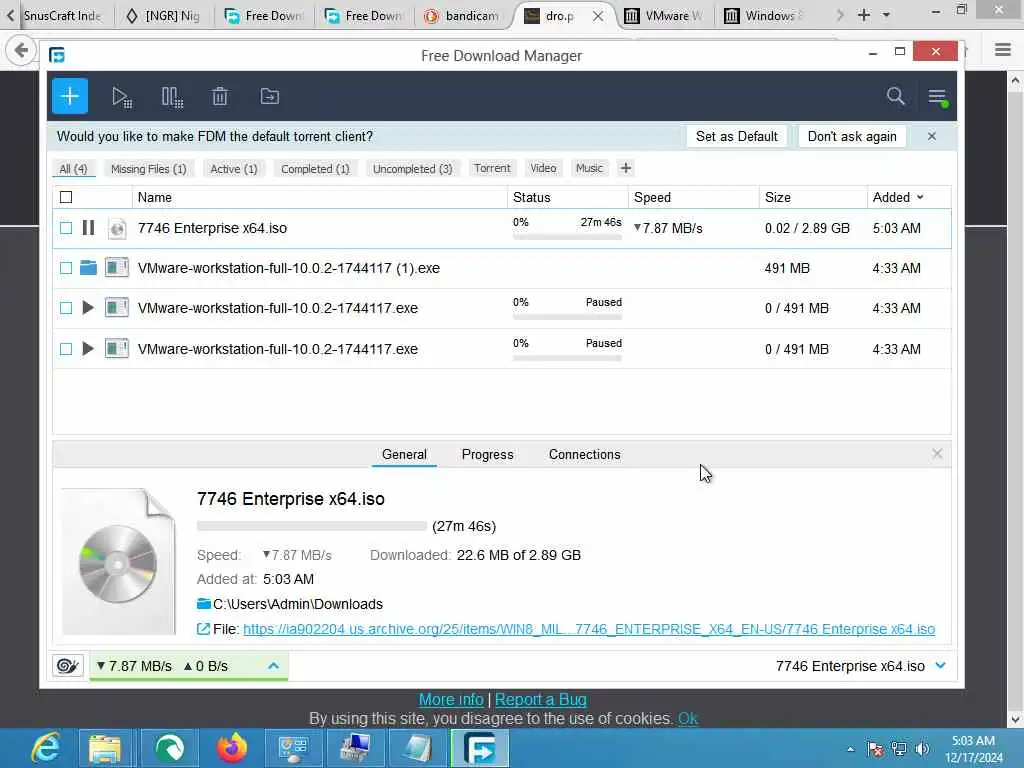
Task: Close the details panel with its X
Action: coord(937,454)
